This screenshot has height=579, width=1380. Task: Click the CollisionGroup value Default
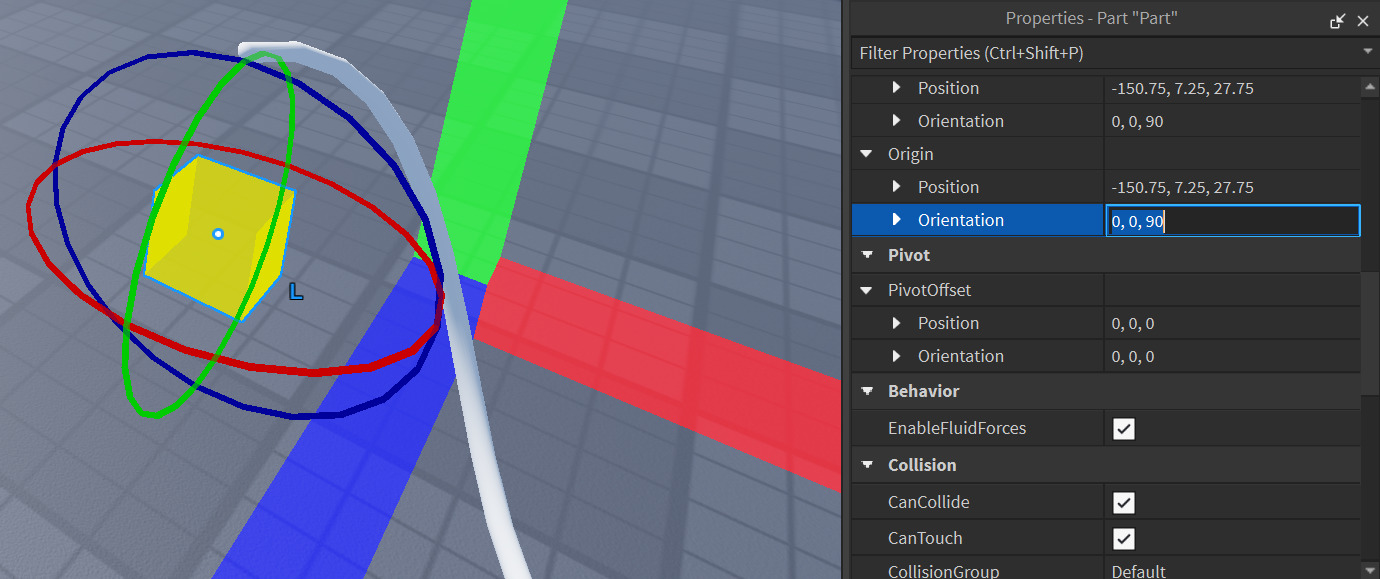(x=1139, y=572)
